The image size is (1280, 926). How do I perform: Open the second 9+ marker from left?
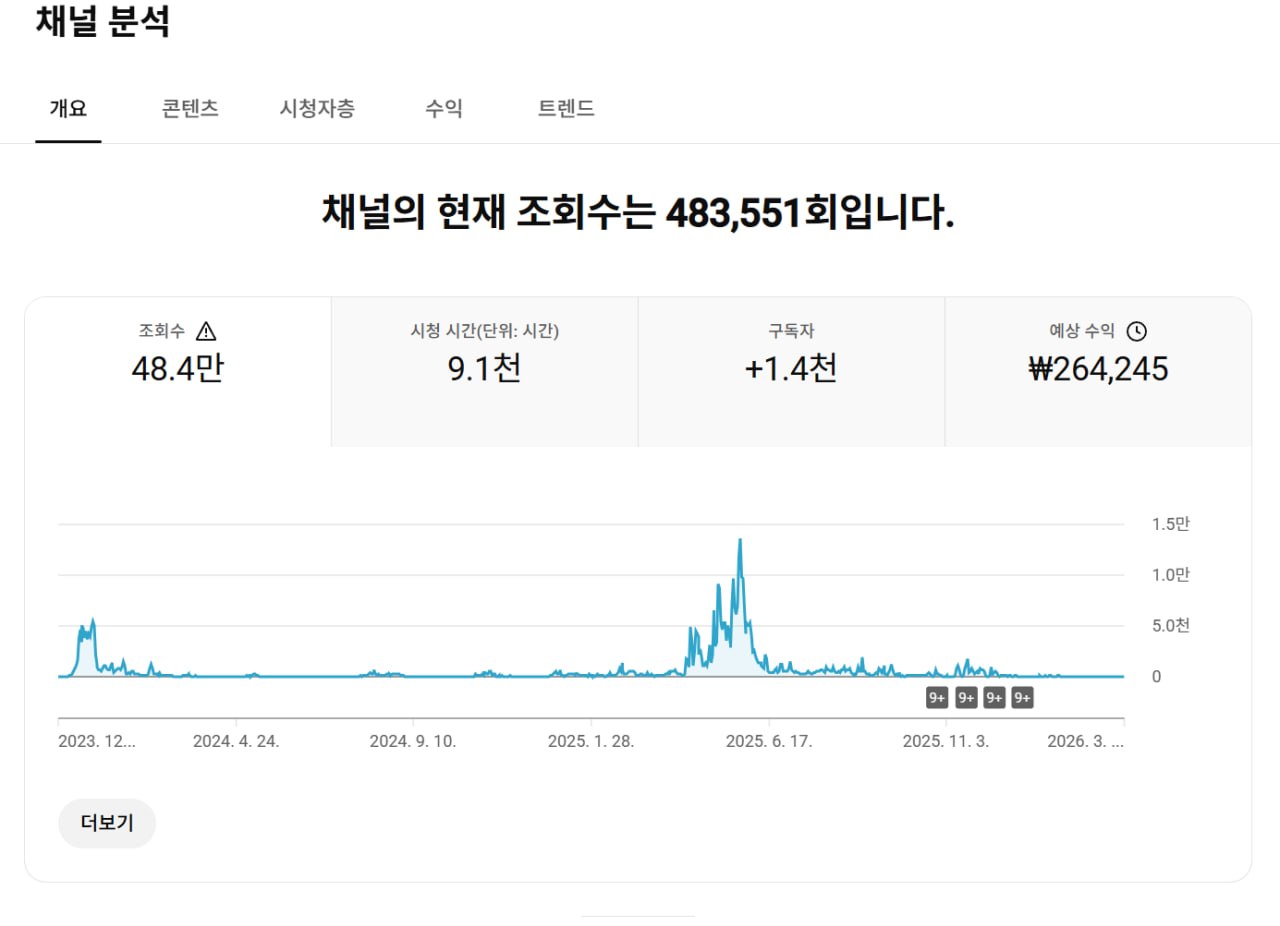click(966, 698)
